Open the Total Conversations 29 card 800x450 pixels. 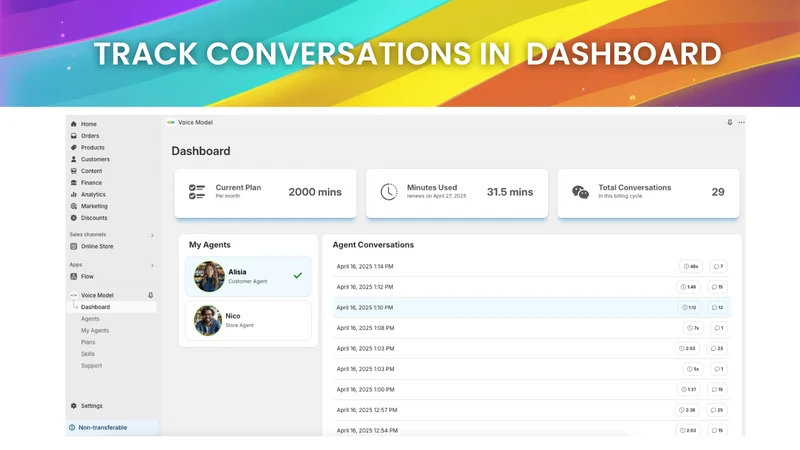pos(648,193)
